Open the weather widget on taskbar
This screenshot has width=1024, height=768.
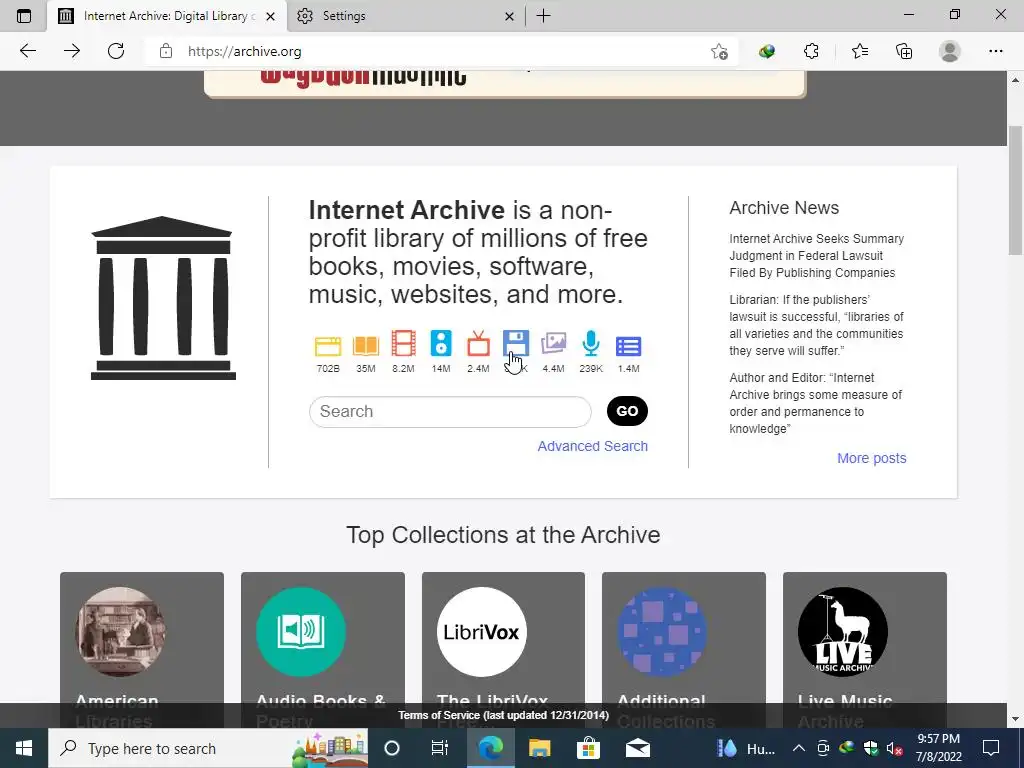(745, 748)
